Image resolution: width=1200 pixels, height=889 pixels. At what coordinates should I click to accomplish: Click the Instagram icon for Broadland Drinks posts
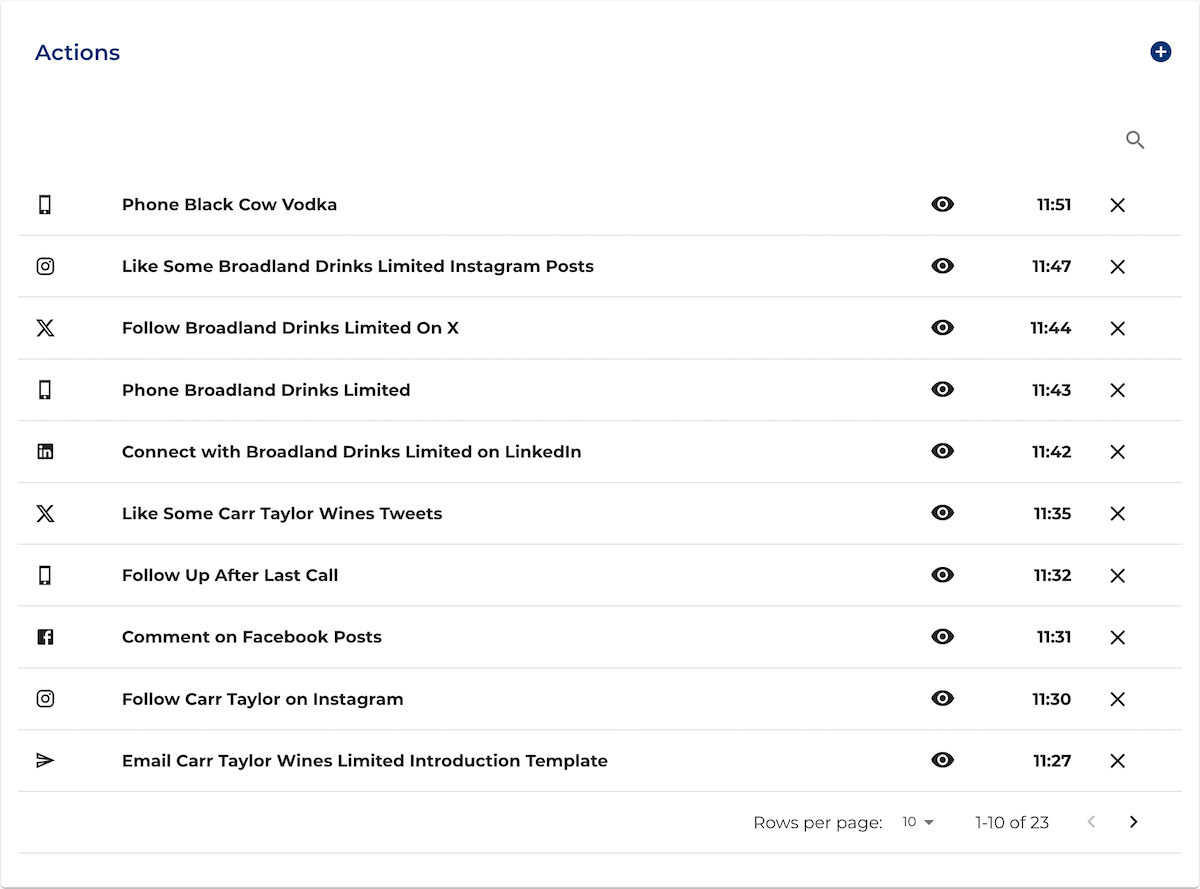point(45,267)
